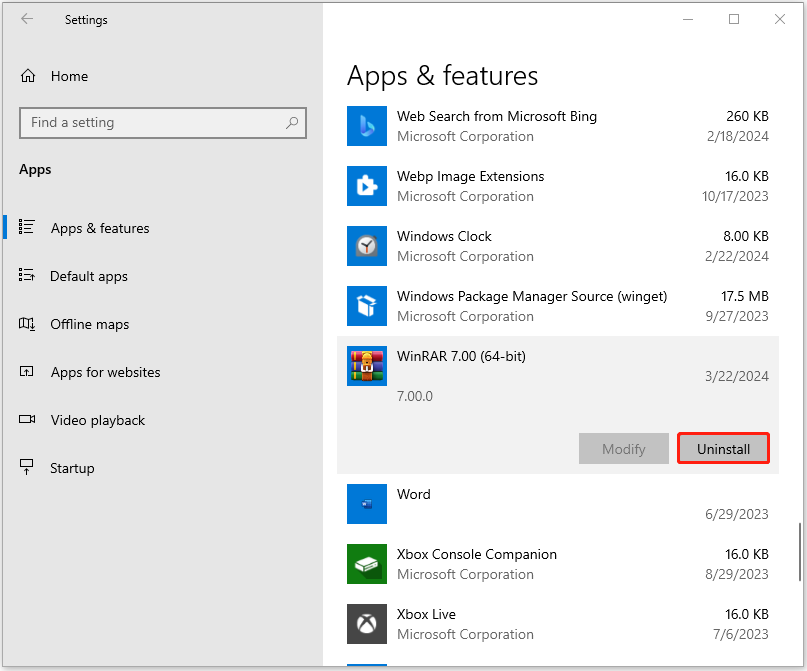Viewport: 807px width, 671px height.
Task: Click the Windows Package Manager icon
Action: pyautogui.click(x=366, y=306)
